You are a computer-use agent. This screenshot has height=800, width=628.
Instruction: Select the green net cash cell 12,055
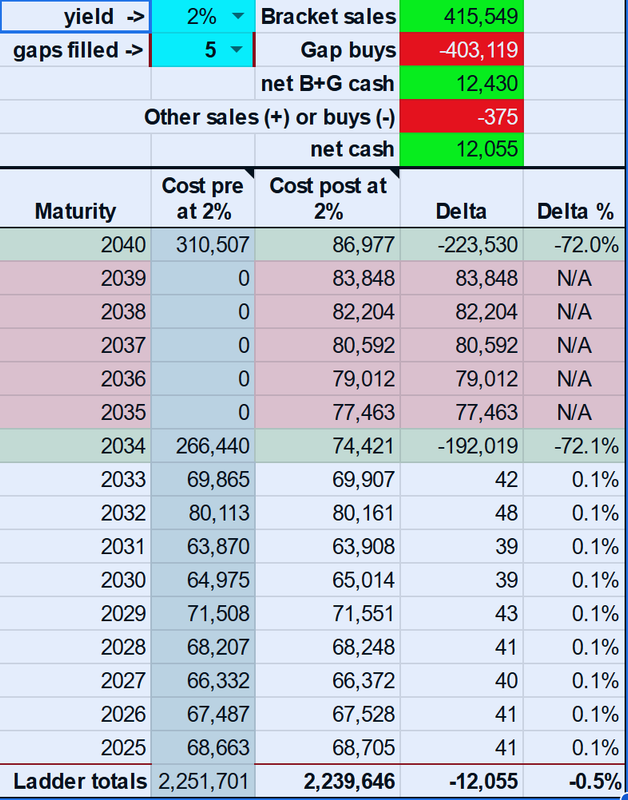click(460, 150)
